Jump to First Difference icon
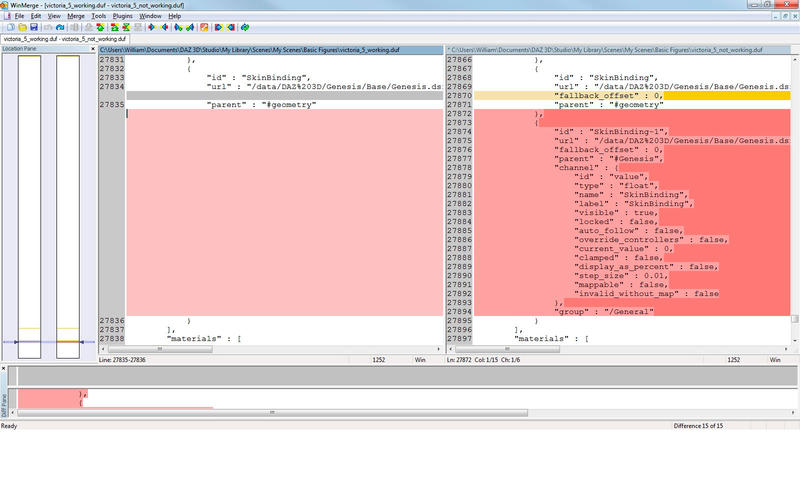 coord(115,27)
